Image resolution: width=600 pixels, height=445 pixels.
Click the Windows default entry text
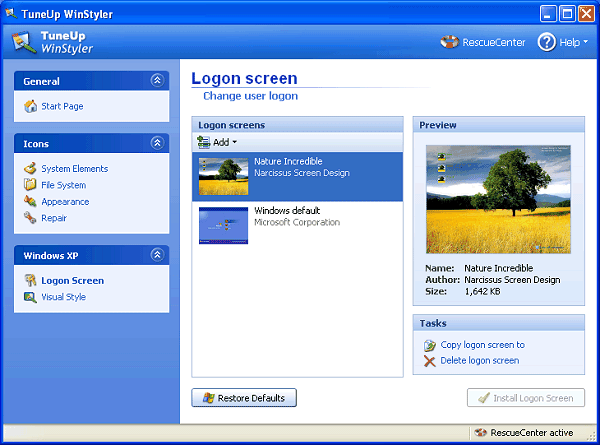point(287,210)
